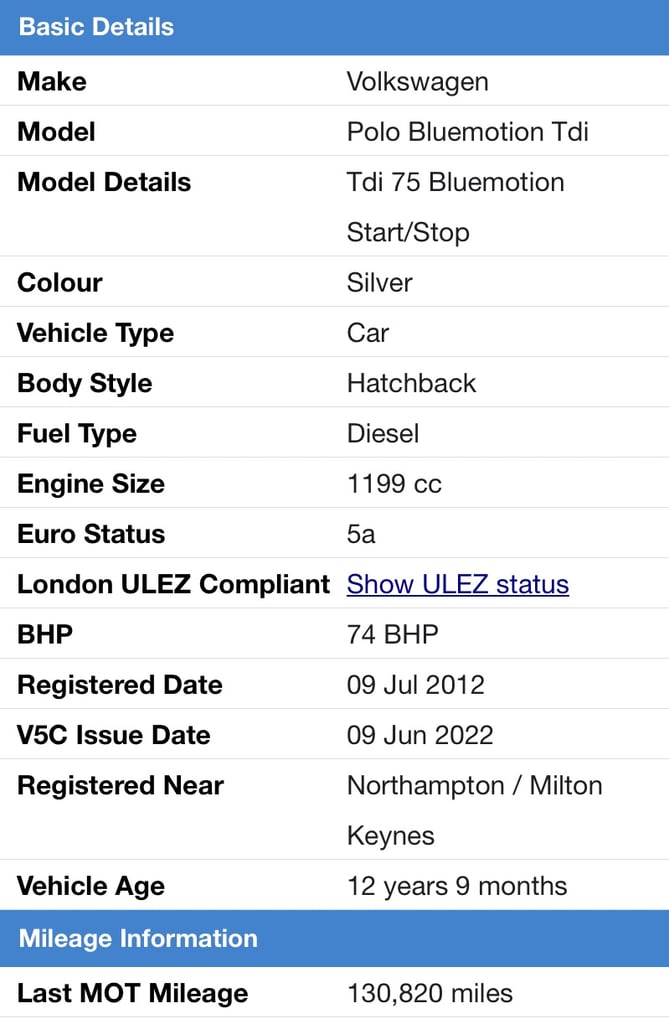Click the London ULEZ Compliant label
Image resolution: width=669 pixels, height=1024 pixels.
pyautogui.click(x=174, y=584)
